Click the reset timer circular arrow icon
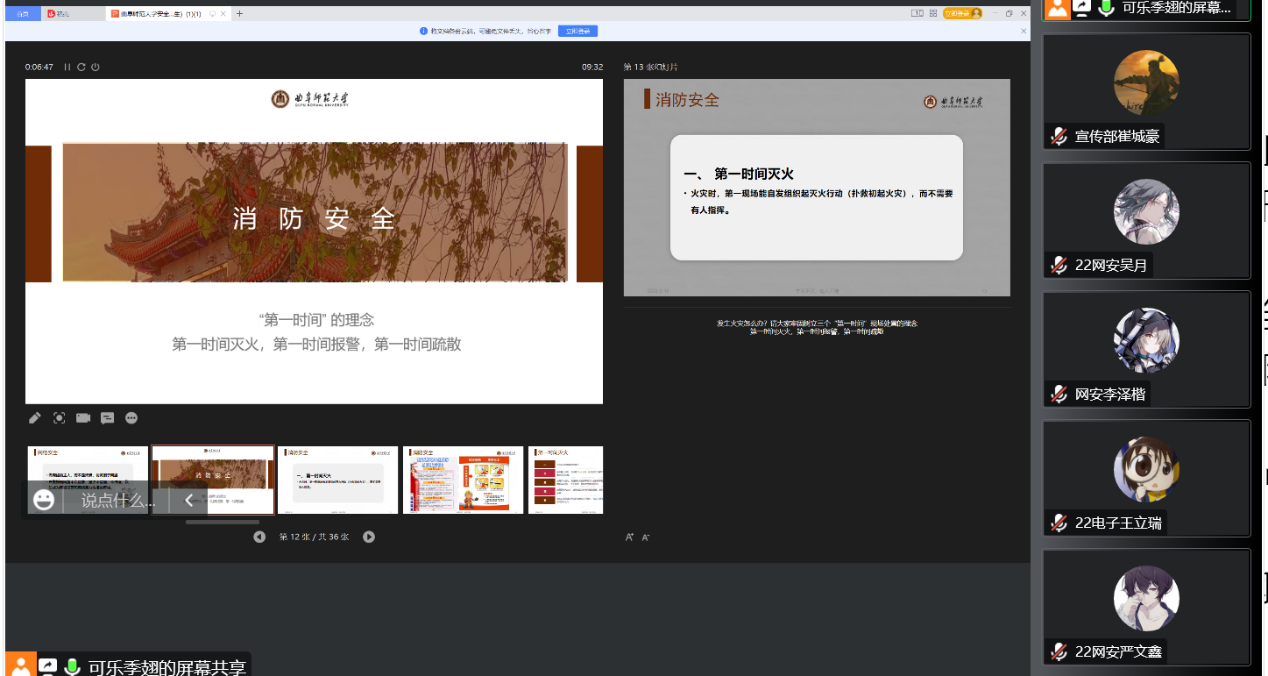This screenshot has height=676, width=1268. tap(82, 67)
